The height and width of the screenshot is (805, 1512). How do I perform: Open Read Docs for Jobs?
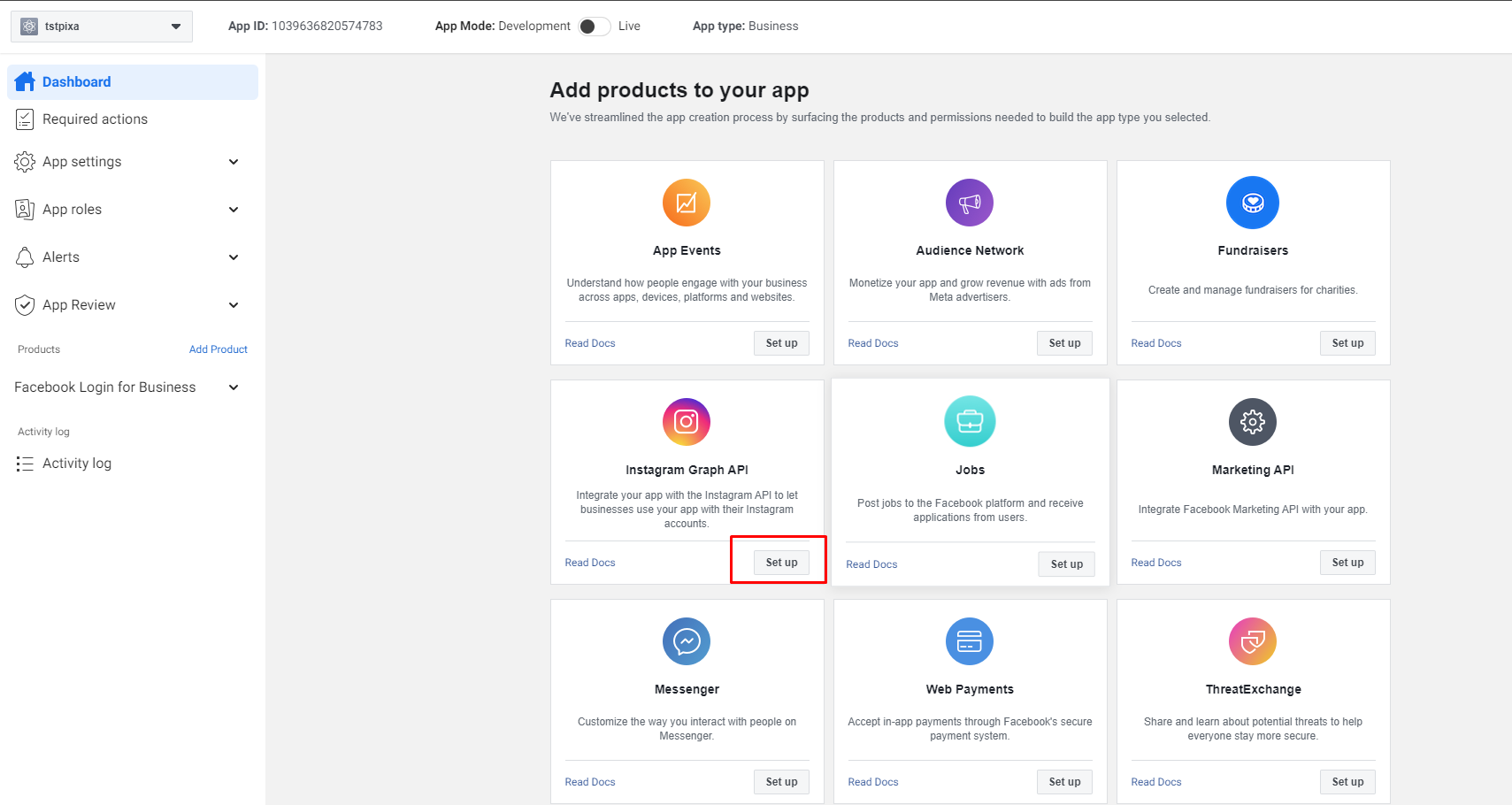[x=871, y=564]
